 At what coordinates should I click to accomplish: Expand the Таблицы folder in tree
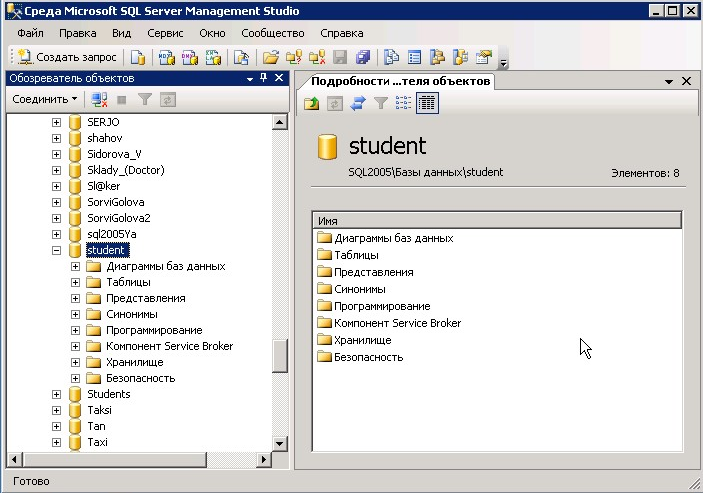pyautogui.click(x=75, y=282)
